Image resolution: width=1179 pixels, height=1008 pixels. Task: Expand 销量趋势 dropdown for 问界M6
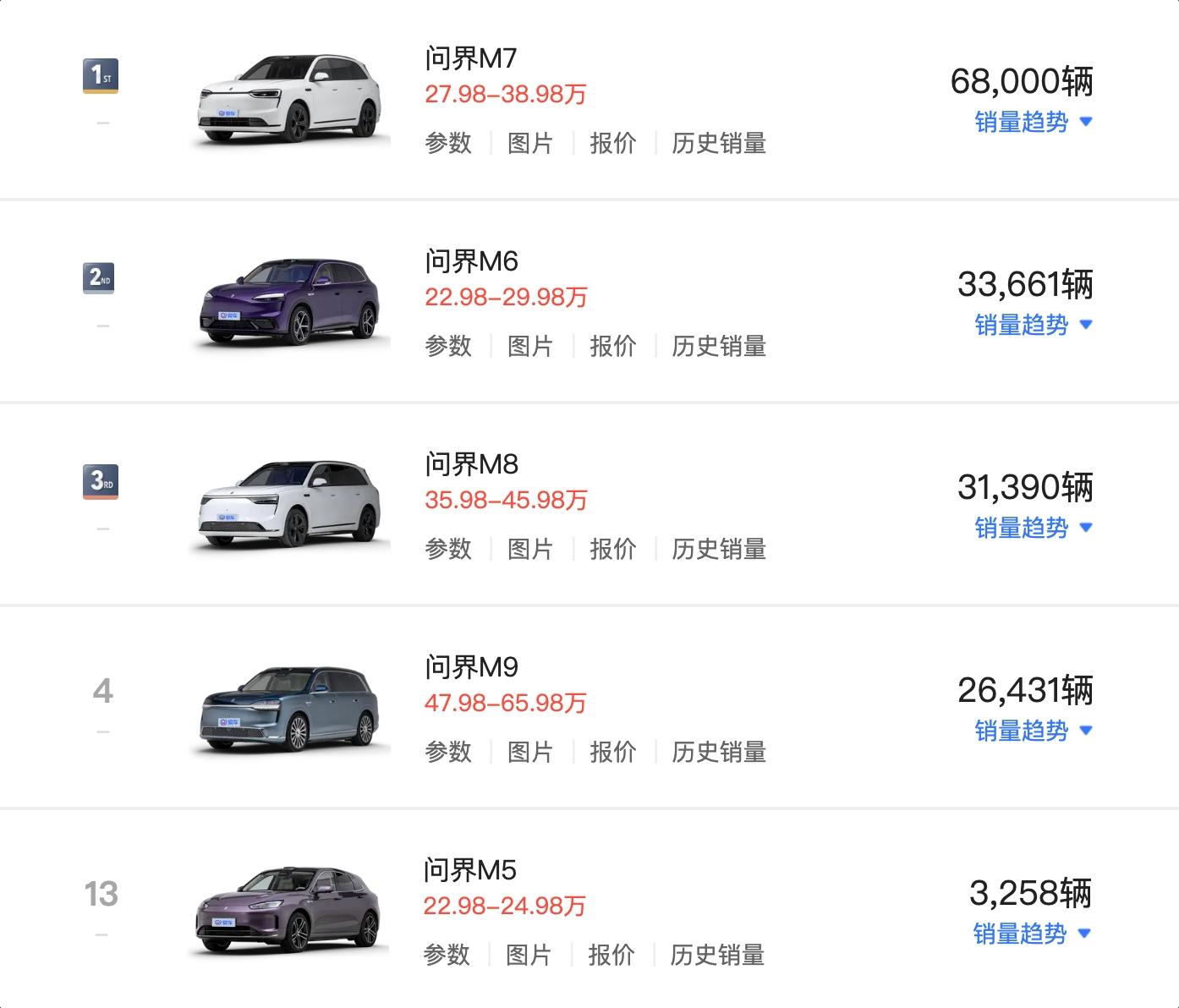[x=1034, y=325]
